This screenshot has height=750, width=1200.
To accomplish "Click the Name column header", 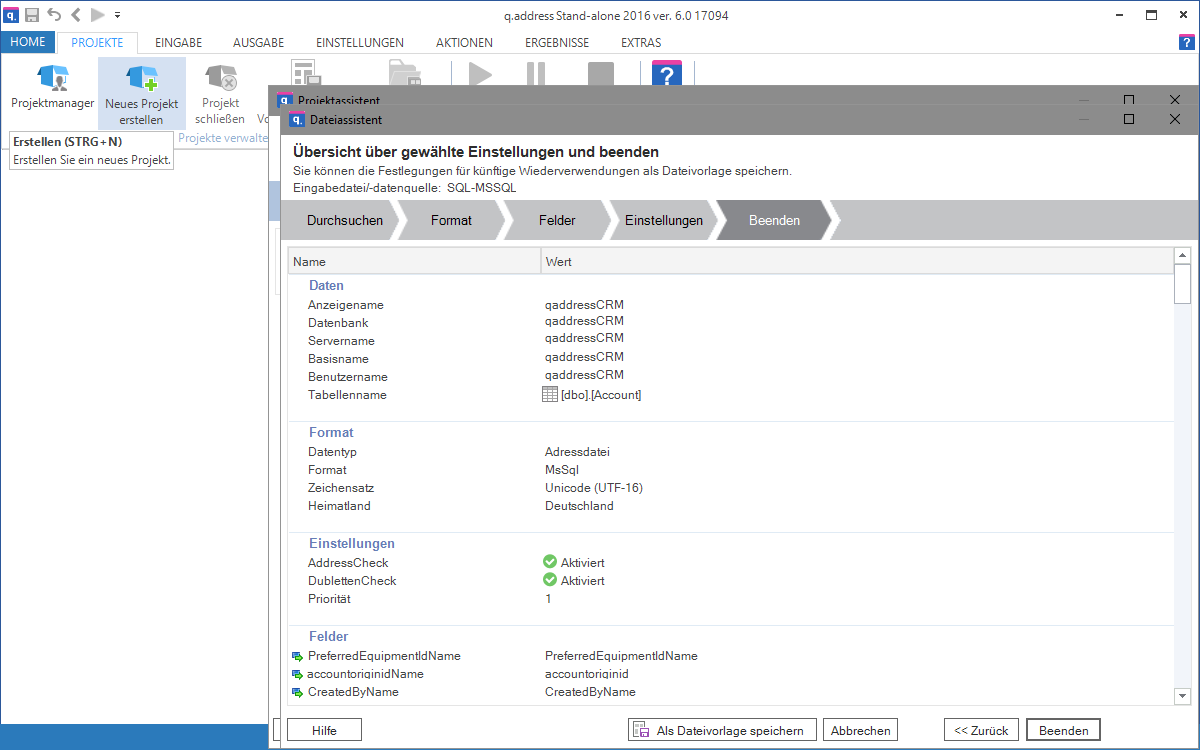I will (414, 262).
